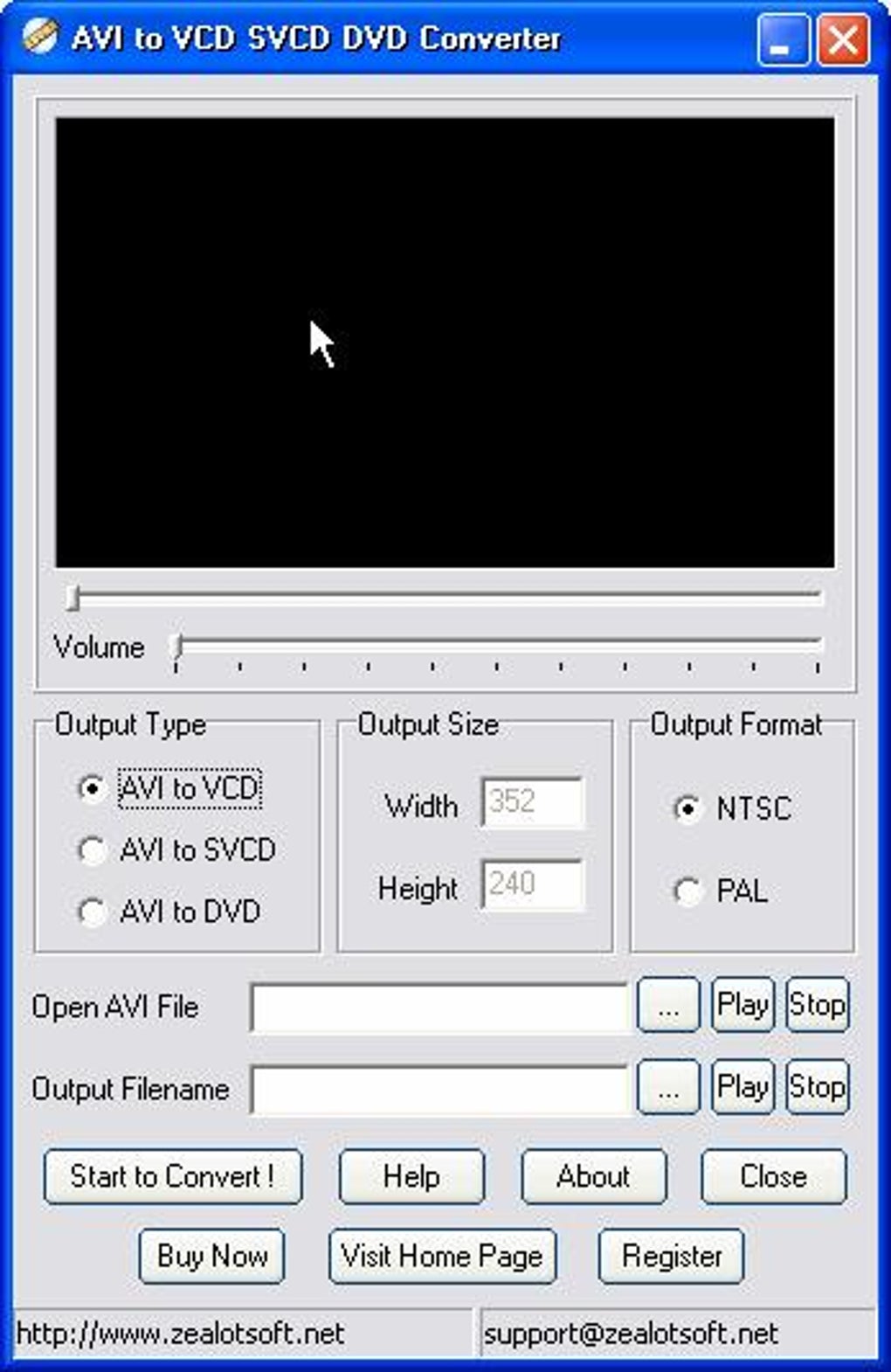The image size is (891, 1372).
Task: Choose AVI to DVD output type
Action: click(x=92, y=912)
